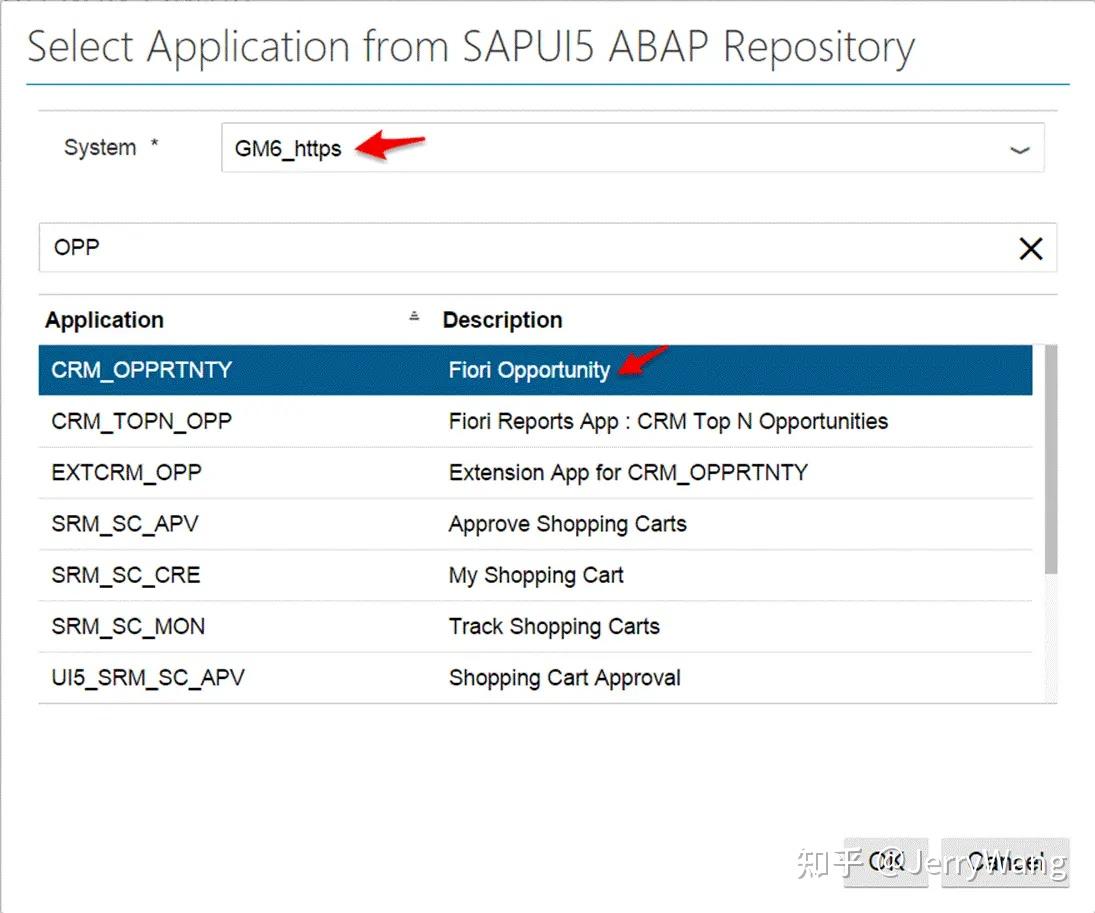
Task: Confirm selection with the OK button
Action: [886, 861]
